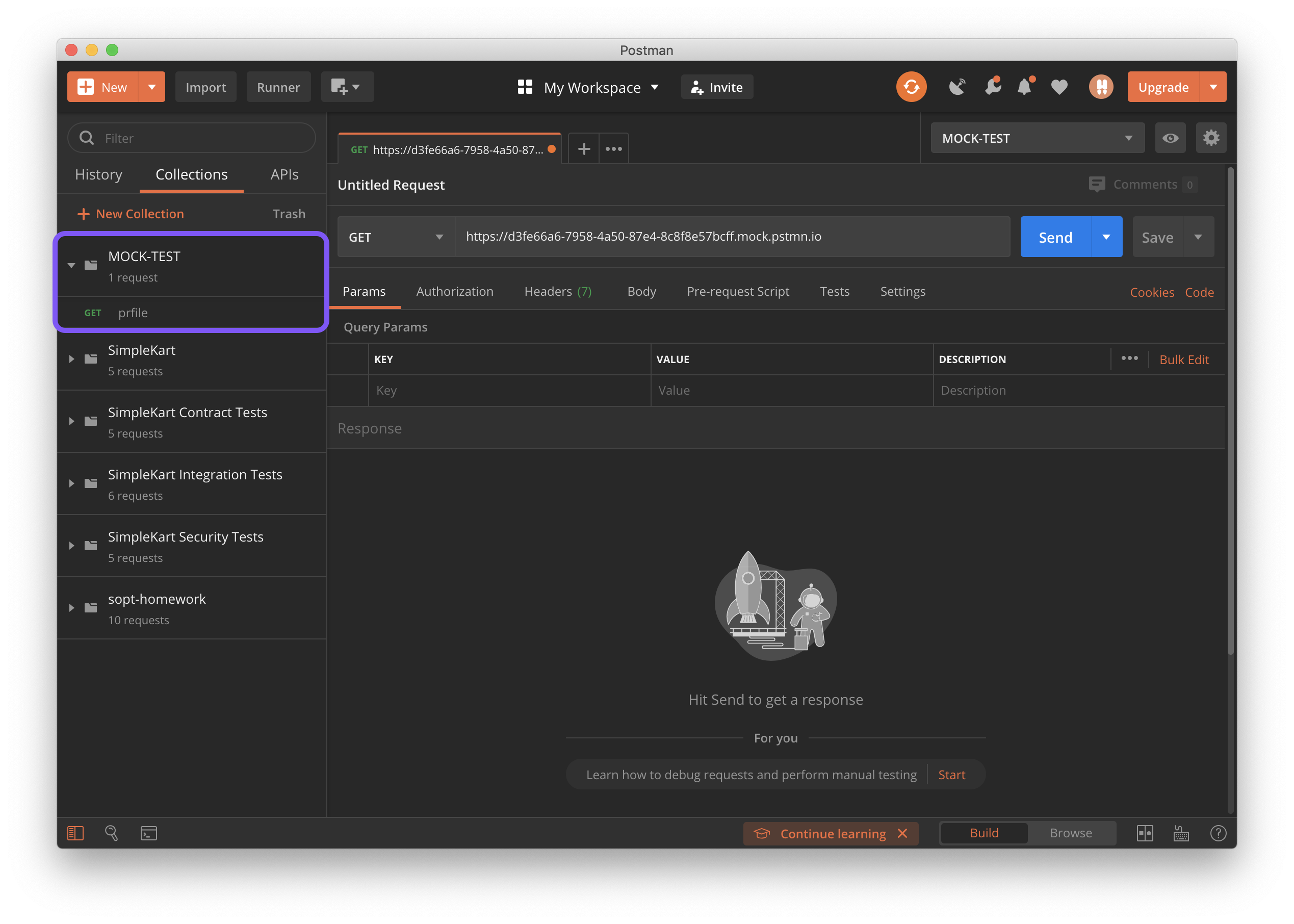Click the blue Send button
This screenshot has height=924, width=1294.
pyautogui.click(x=1055, y=237)
